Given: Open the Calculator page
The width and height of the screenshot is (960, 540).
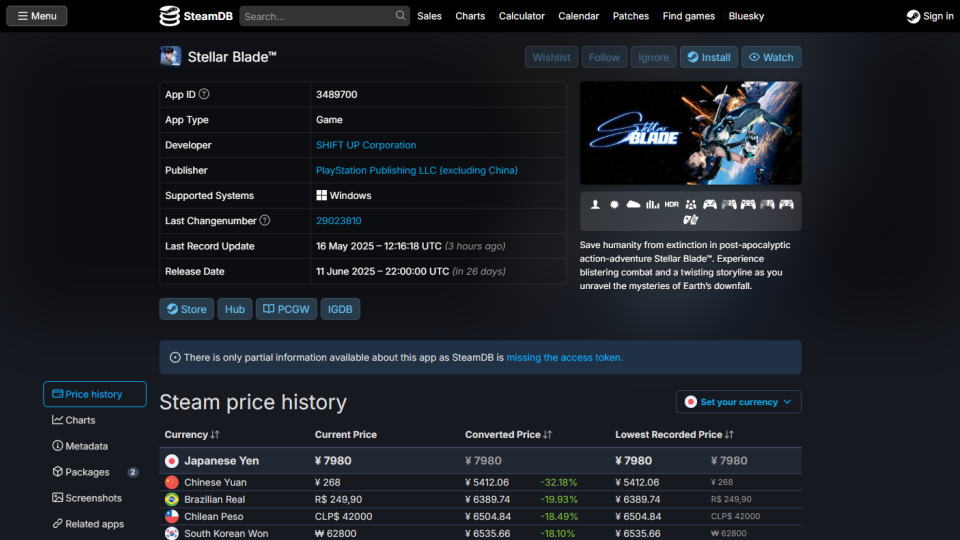Looking at the screenshot, I should point(522,16).
